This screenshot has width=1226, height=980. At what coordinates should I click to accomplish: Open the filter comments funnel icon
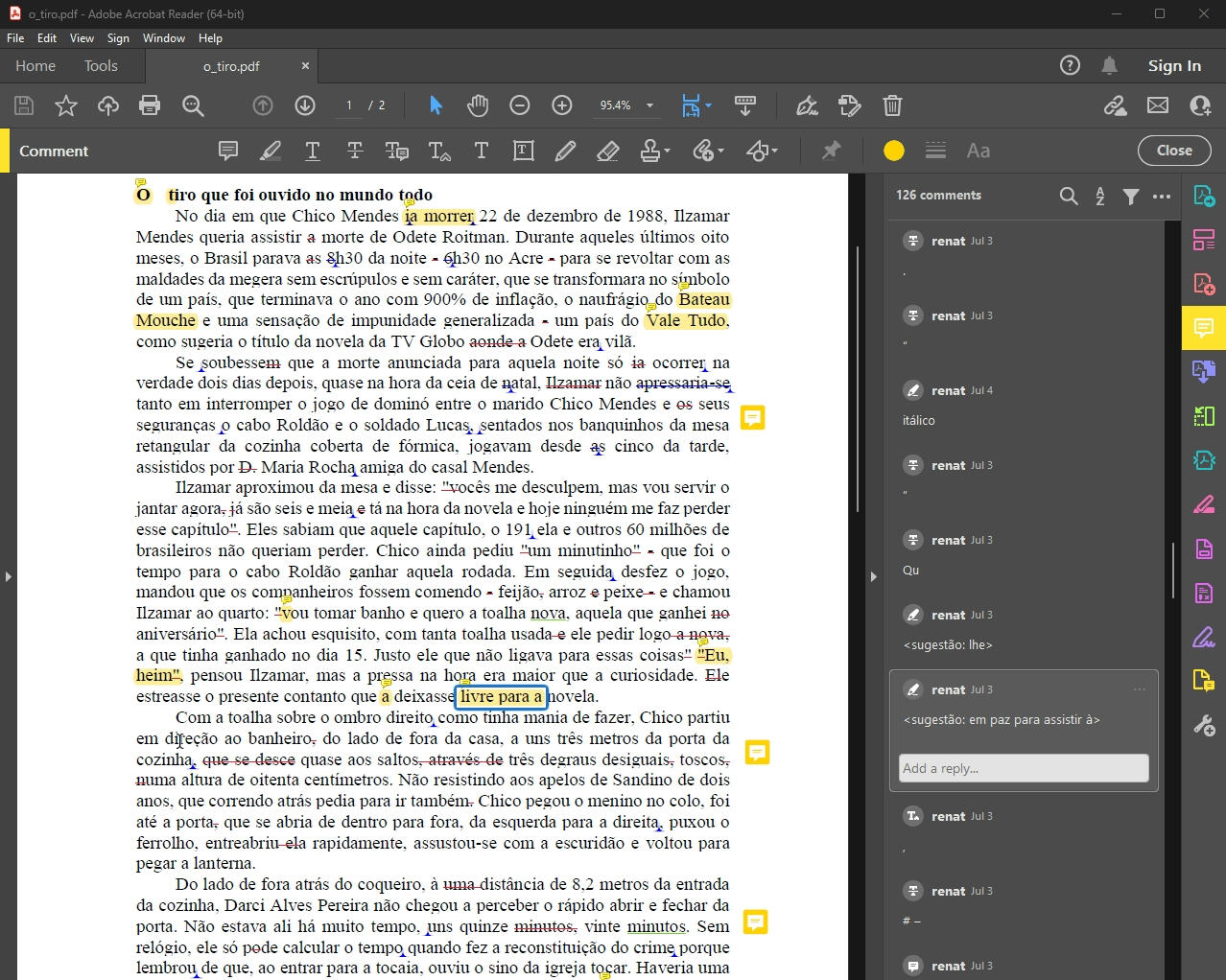pyautogui.click(x=1131, y=196)
